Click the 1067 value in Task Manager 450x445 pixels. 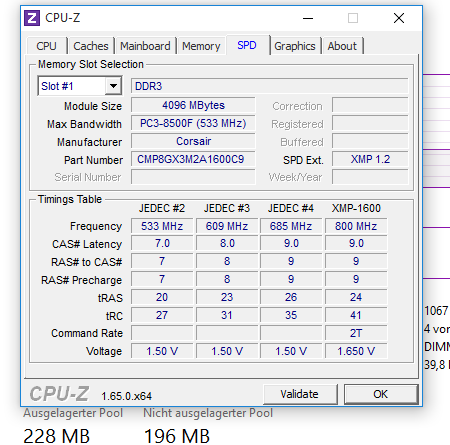point(436,311)
